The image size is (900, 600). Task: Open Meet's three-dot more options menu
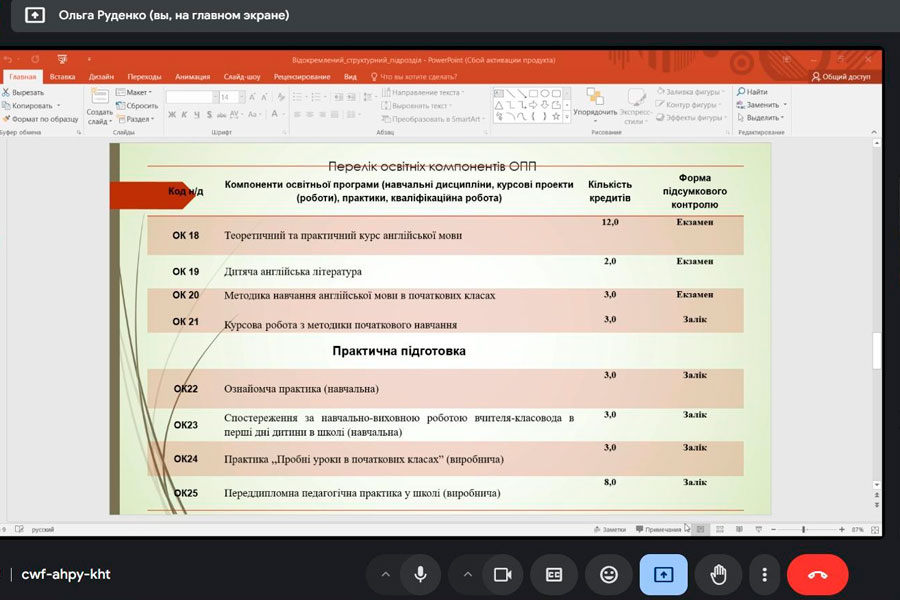[x=764, y=574]
